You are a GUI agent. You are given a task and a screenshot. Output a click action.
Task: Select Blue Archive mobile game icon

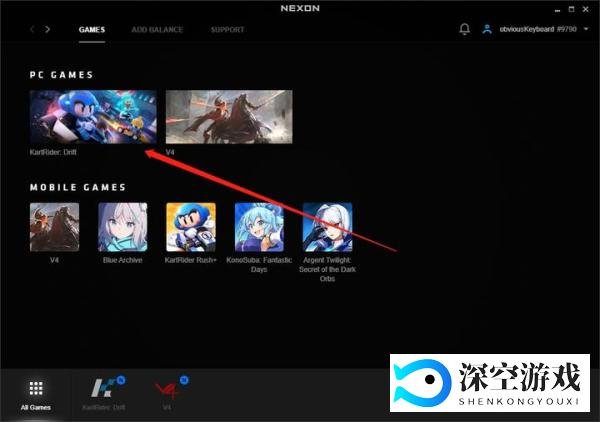(x=122, y=227)
